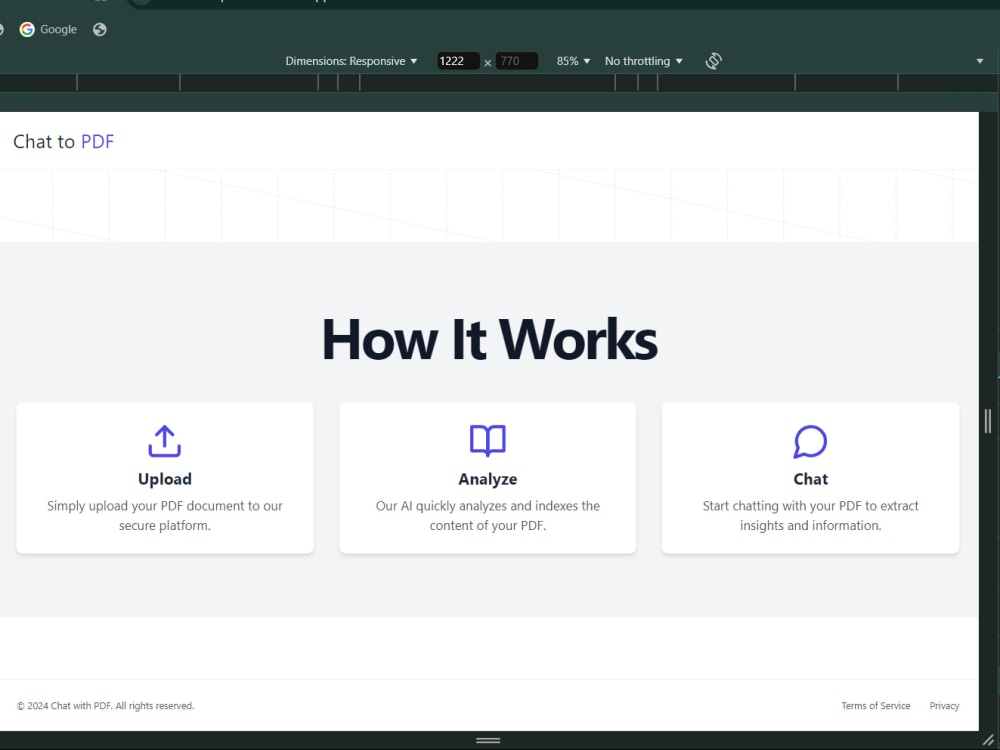Click the width field showing 1222
Screen dimensions: 1000x750
click(x=458, y=61)
